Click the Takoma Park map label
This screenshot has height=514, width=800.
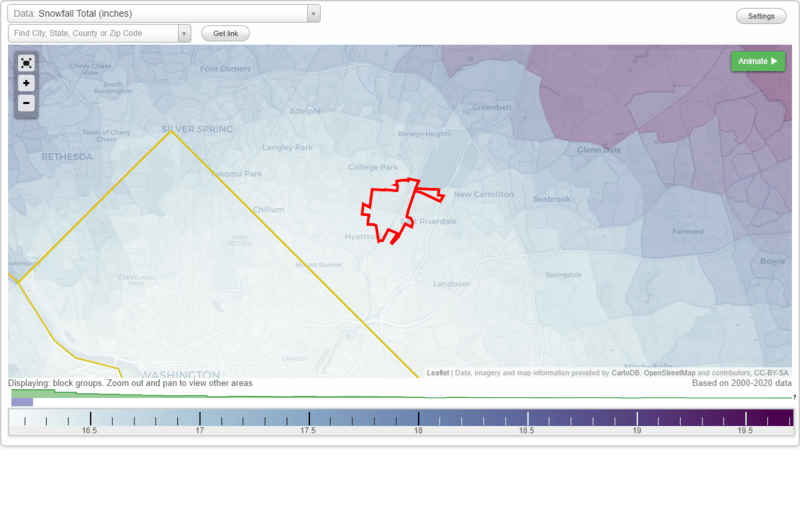click(x=237, y=174)
